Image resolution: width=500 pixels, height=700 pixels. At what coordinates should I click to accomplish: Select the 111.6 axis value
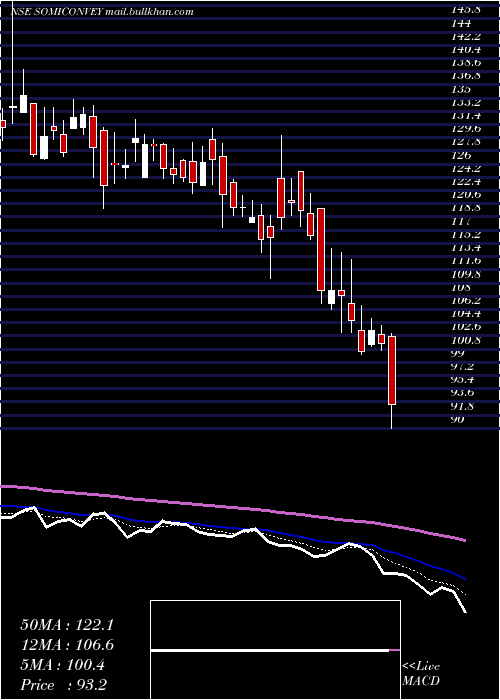pos(468,260)
